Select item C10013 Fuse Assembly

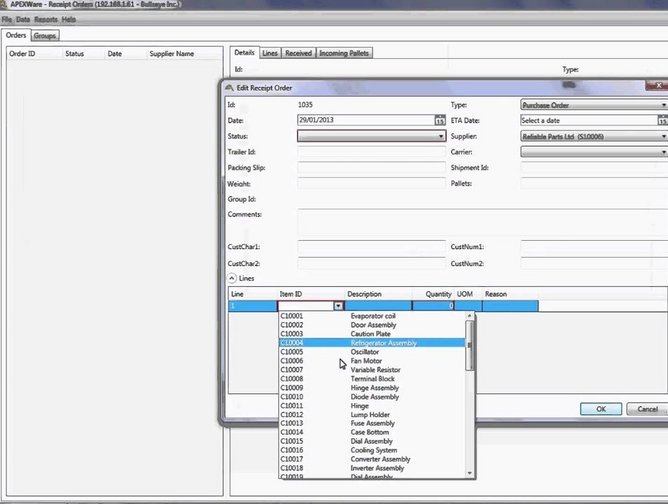(372, 423)
